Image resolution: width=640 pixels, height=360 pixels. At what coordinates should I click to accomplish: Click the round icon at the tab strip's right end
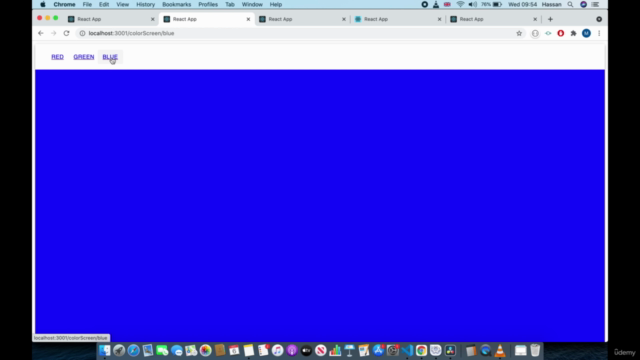599,19
